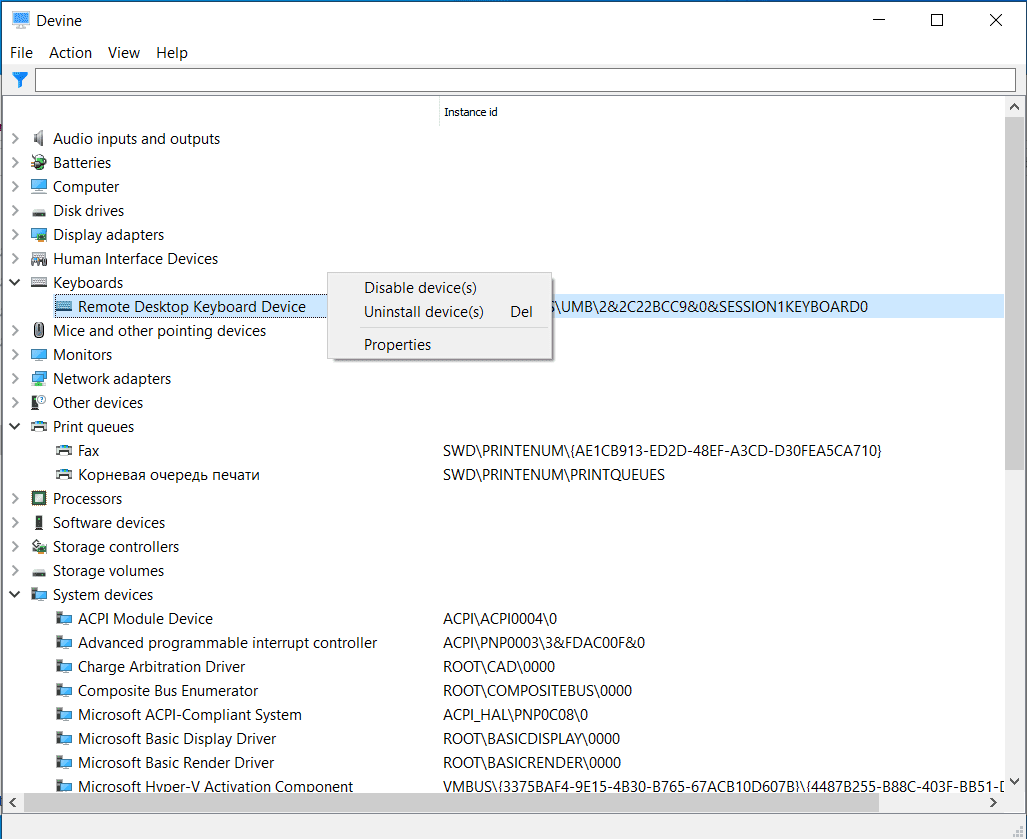This screenshot has height=839, width=1027.
Task: Open the View menu
Action: 124,52
